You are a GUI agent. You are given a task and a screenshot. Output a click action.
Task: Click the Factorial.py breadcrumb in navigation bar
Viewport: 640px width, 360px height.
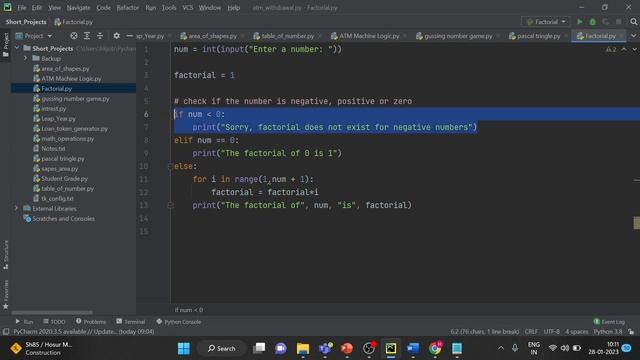[x=73, y=22]
